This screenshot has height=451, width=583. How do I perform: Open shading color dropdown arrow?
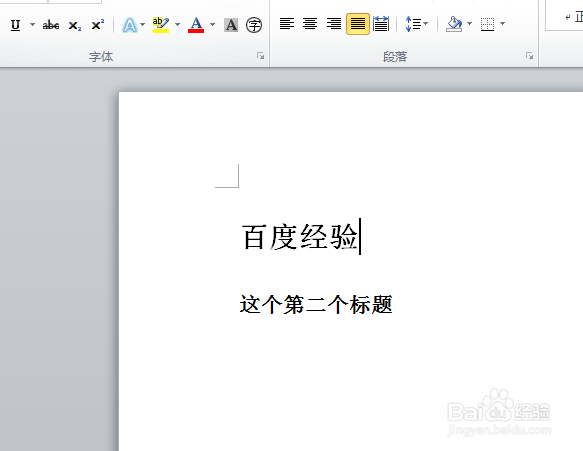coord(469,24)
